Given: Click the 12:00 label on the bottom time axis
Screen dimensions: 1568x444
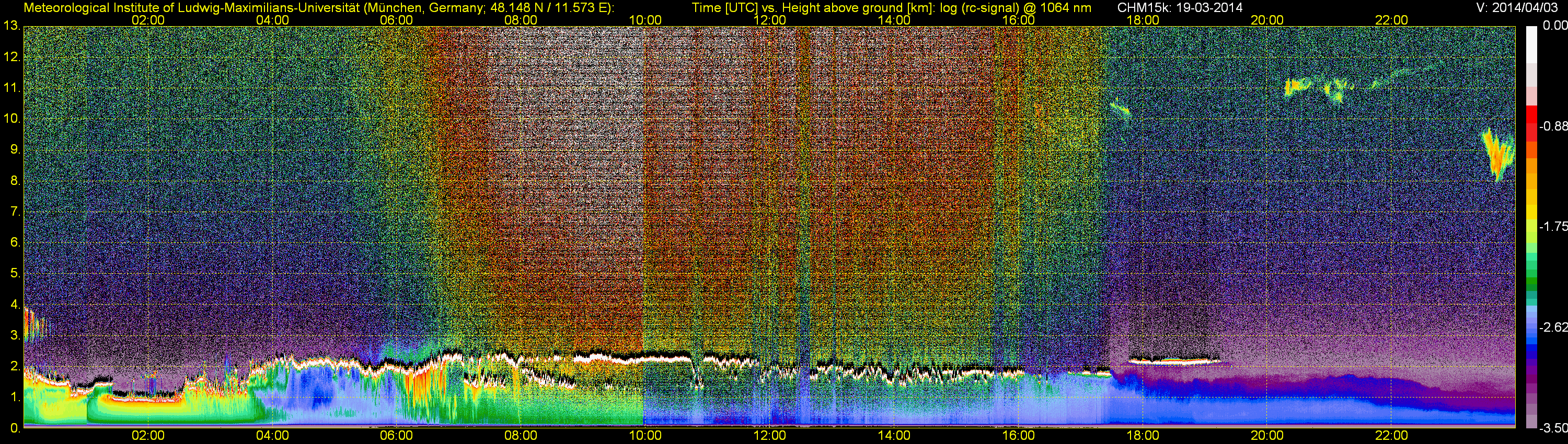Looking at the screenshot, I should pyautogui.click(x=769, y=436).
